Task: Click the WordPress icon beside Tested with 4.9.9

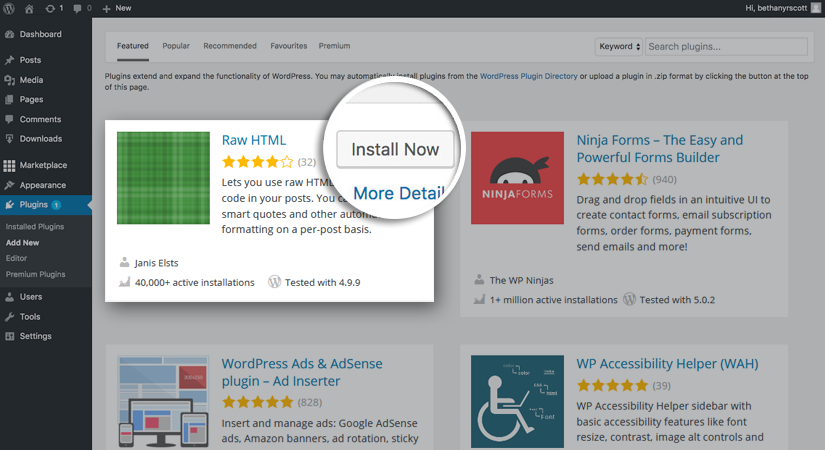Action: pyautogui.click(x=274, y=282)
